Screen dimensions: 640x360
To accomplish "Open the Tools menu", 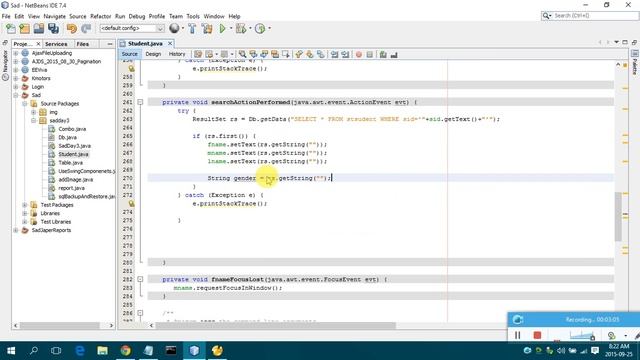I will pyautogui.click(x=193, y=16).
